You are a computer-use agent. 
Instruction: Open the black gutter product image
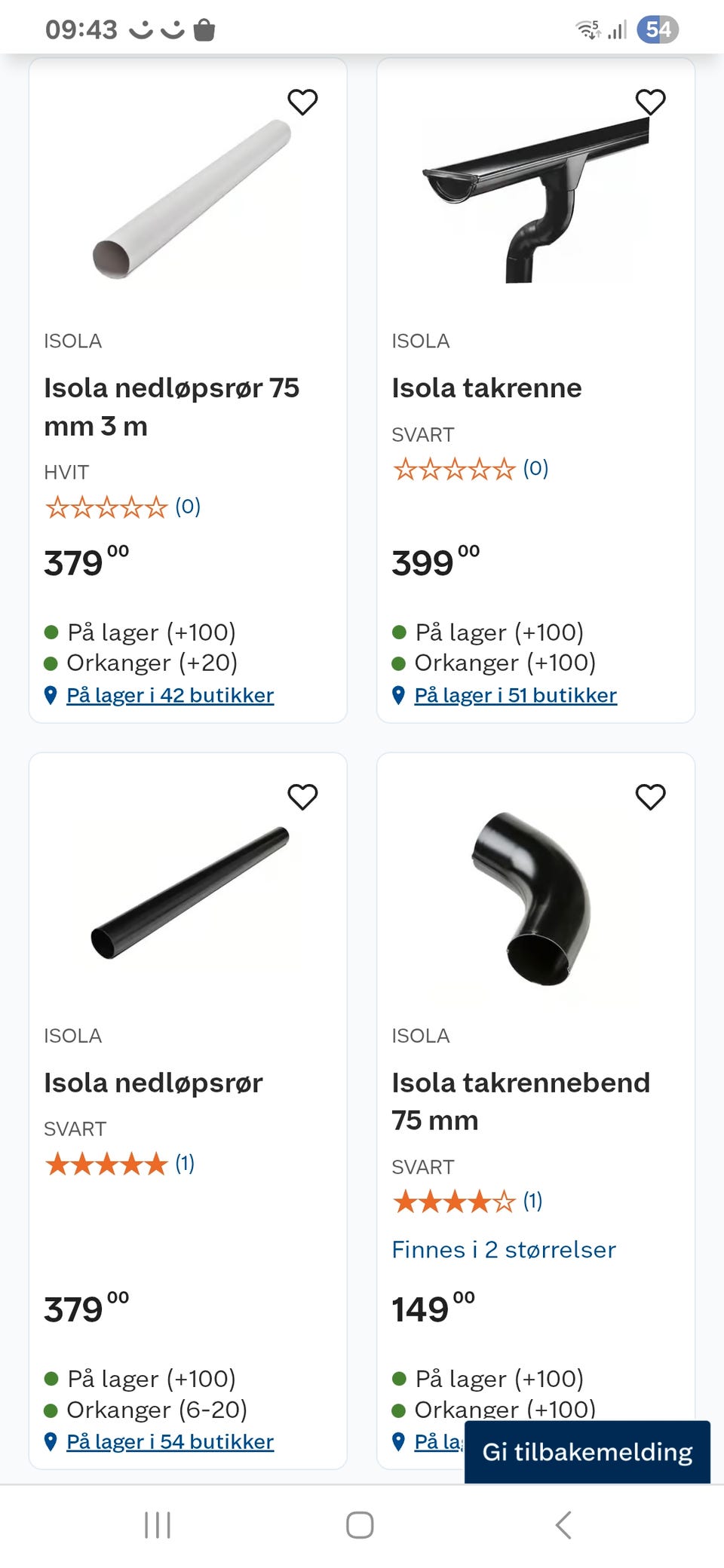pyautogui.click(x=535, y=200)
